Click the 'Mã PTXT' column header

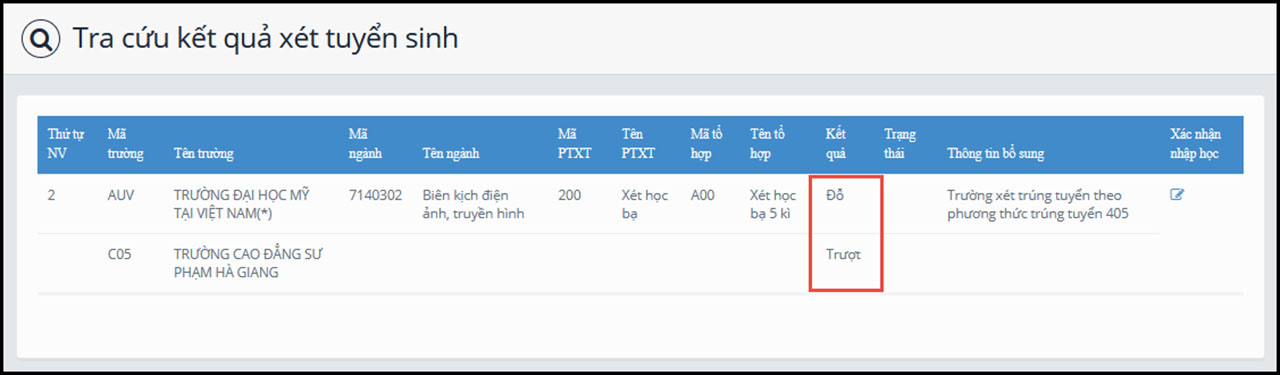(x=575, y=144)
